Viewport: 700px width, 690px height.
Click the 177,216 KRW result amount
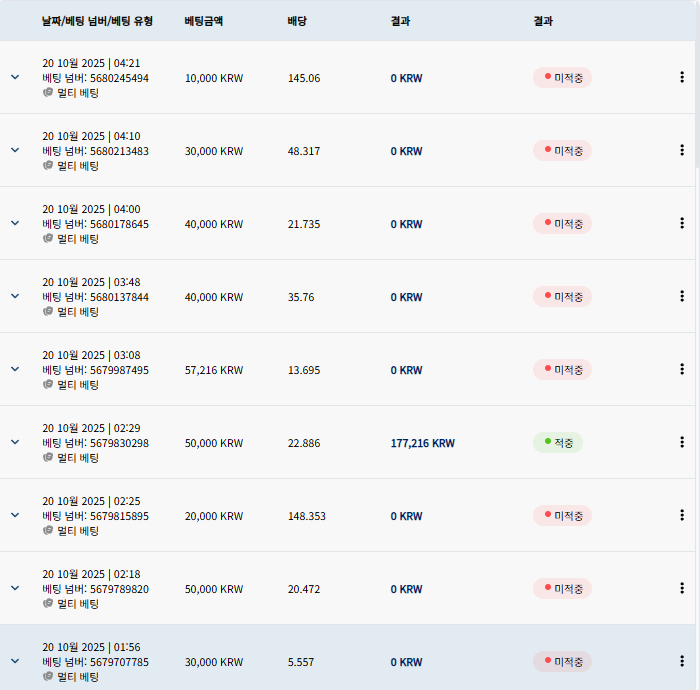[x=422, y=442]
